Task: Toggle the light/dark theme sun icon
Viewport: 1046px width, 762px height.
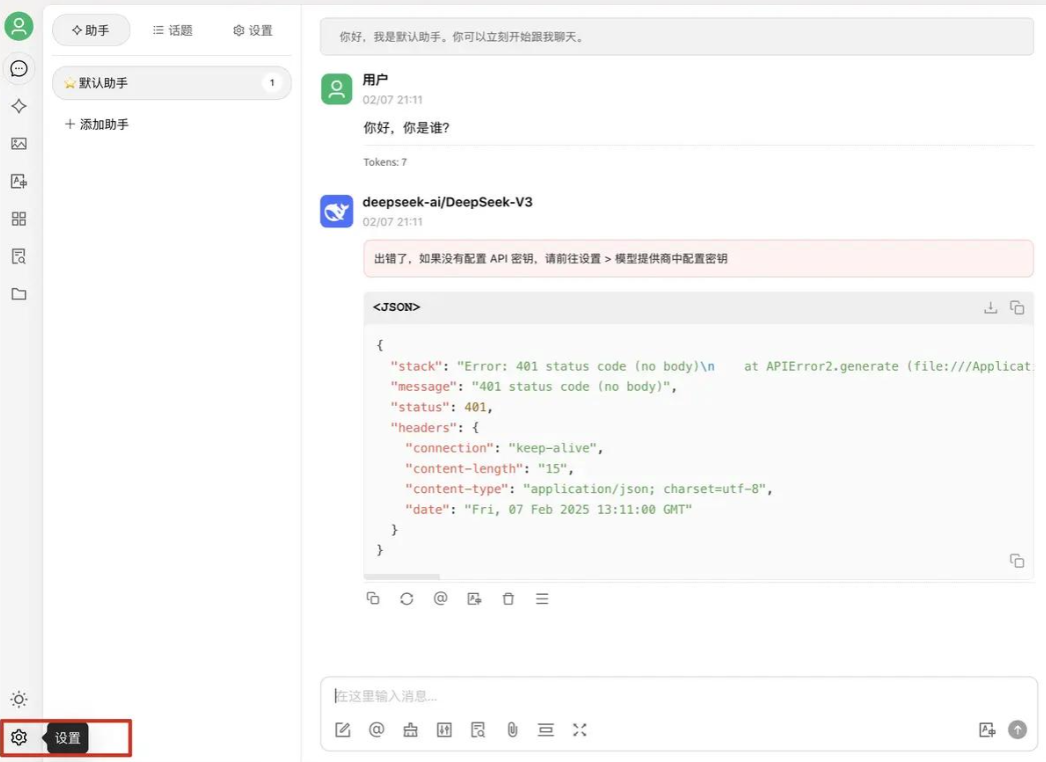Action: click(x=19, y=699)
